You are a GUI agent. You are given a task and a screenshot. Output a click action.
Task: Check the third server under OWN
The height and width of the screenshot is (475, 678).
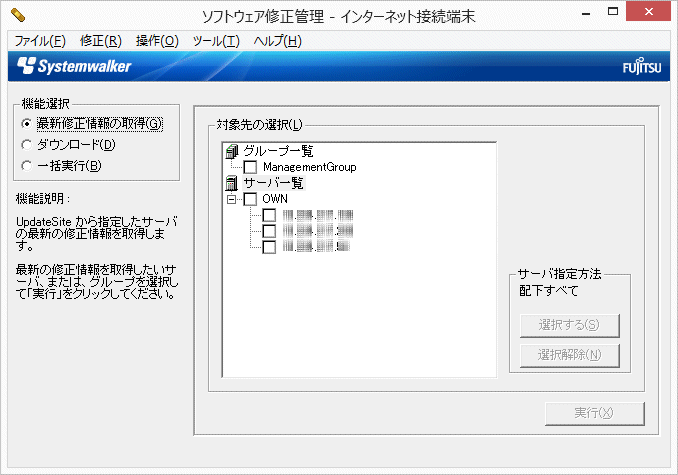coord(269,247)
